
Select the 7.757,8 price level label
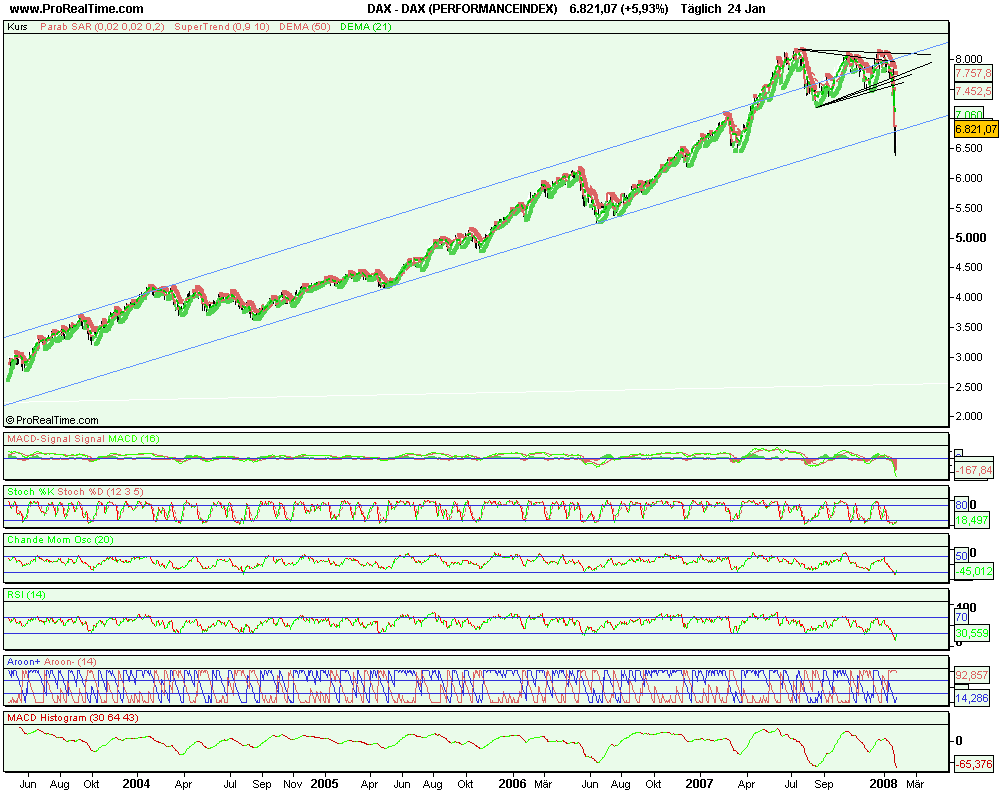[972, 72]
